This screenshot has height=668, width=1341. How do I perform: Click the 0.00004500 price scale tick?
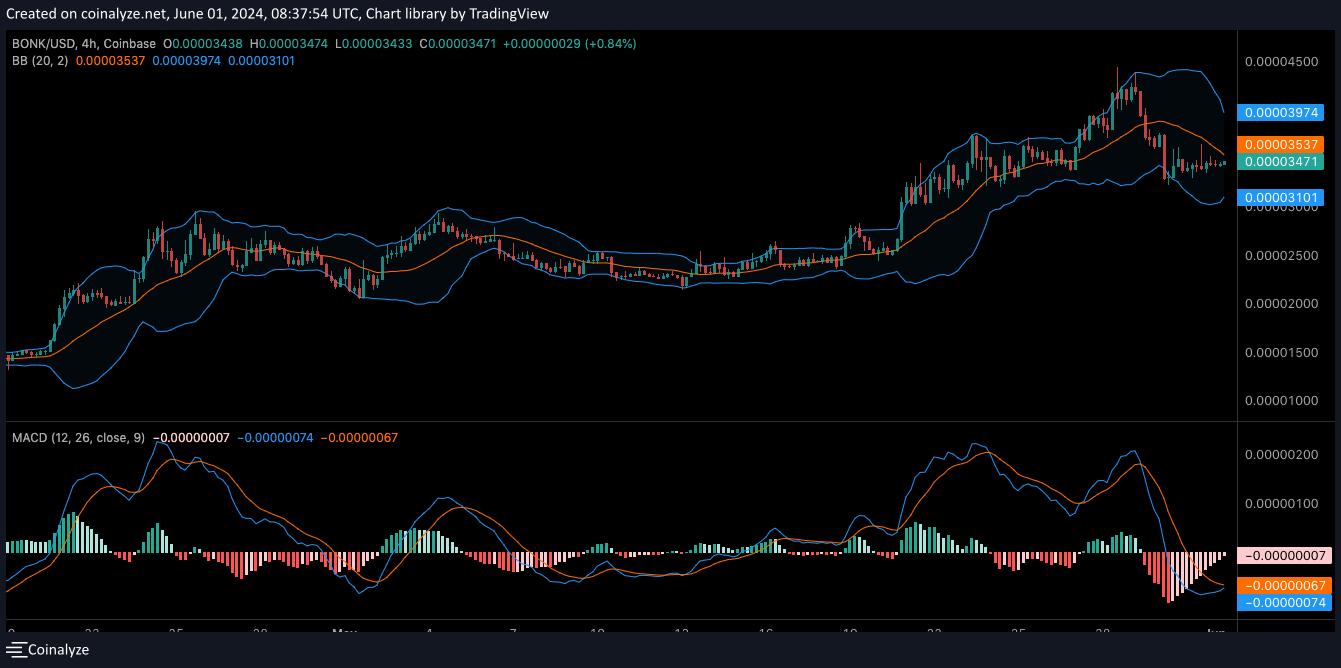click(1279, 62)
